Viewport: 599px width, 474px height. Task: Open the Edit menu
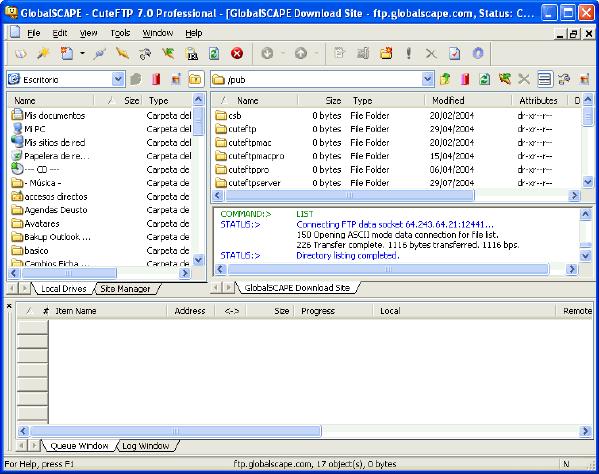click(60, 33)
